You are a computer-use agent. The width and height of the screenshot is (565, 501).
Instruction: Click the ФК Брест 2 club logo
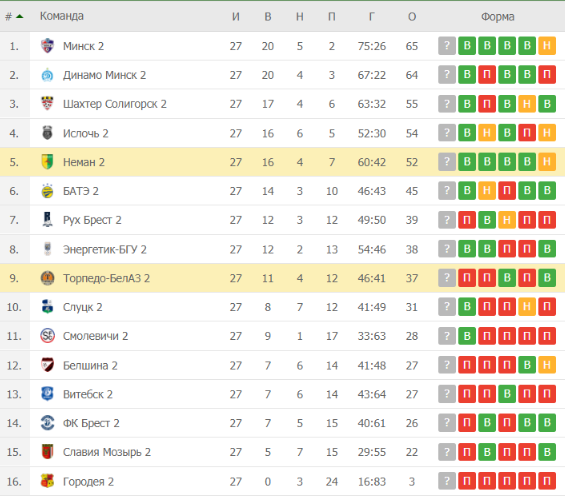coord(47,423)
